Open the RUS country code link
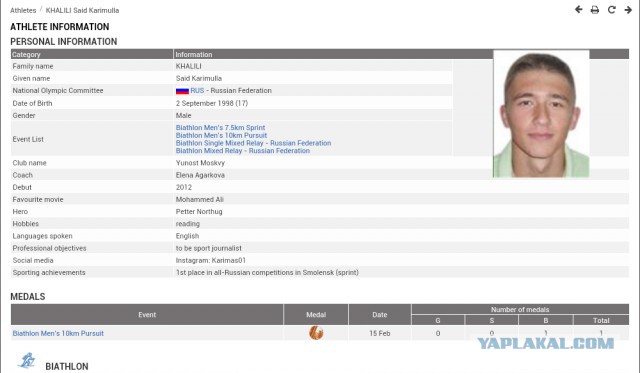Viewport: 640px width, 373px height. click(197, 91)
